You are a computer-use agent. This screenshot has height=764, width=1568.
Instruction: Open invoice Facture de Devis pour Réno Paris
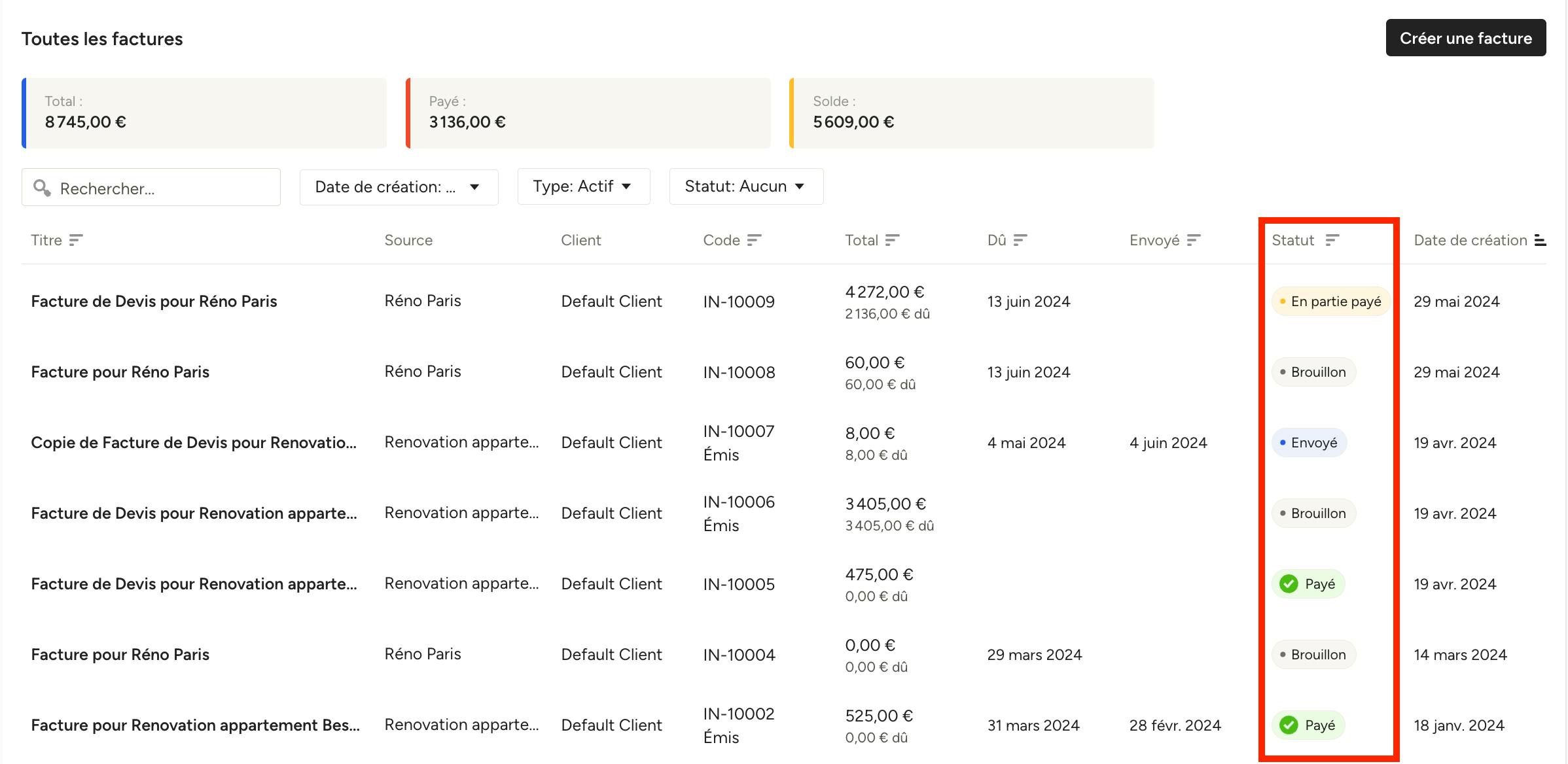tap(154, 301)
